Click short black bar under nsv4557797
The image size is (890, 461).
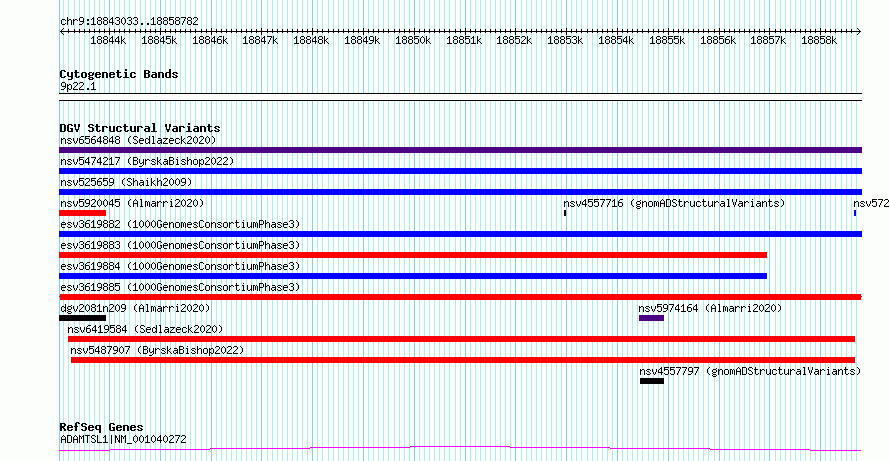click(x=652, y=381)
